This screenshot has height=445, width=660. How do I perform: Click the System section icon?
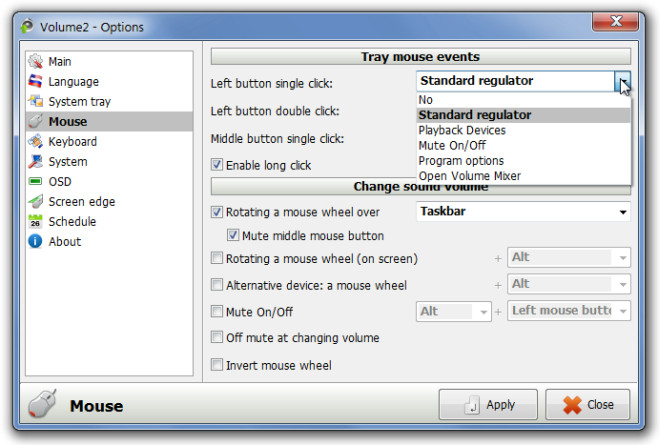point(35,161)
